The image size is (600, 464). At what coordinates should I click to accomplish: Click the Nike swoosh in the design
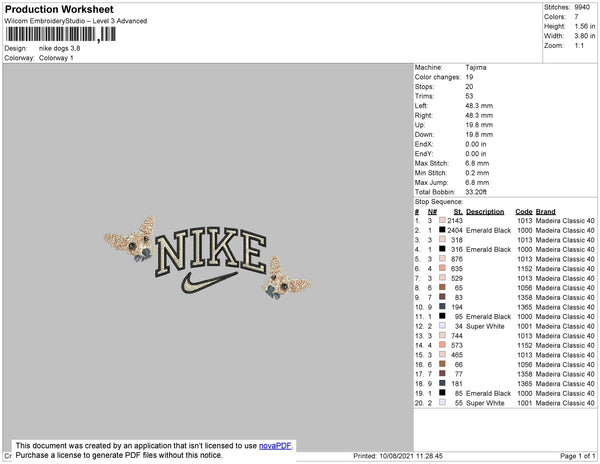pyautogui.click(x=209, y=283)
